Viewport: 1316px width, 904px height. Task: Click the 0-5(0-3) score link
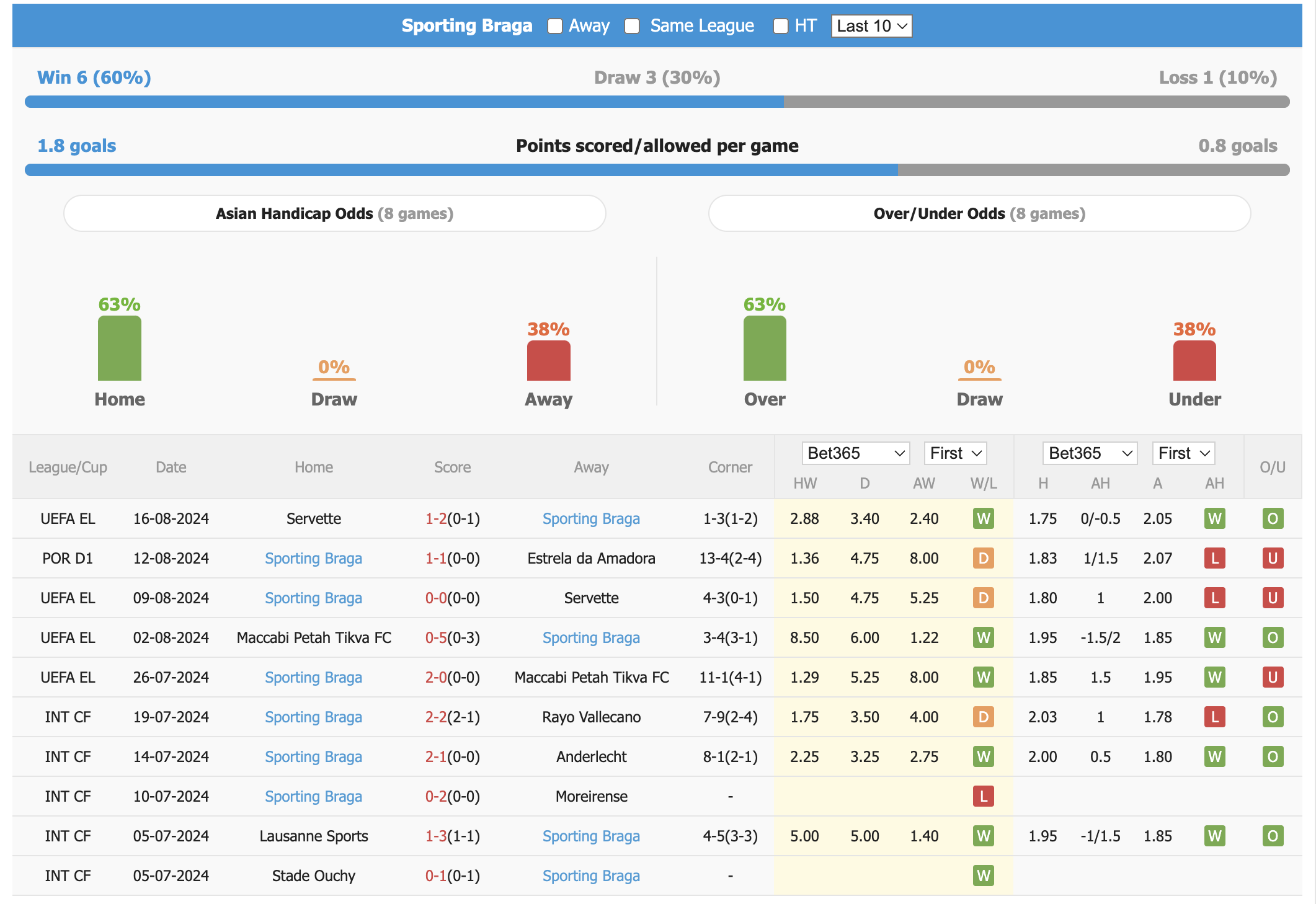point(453,637)
